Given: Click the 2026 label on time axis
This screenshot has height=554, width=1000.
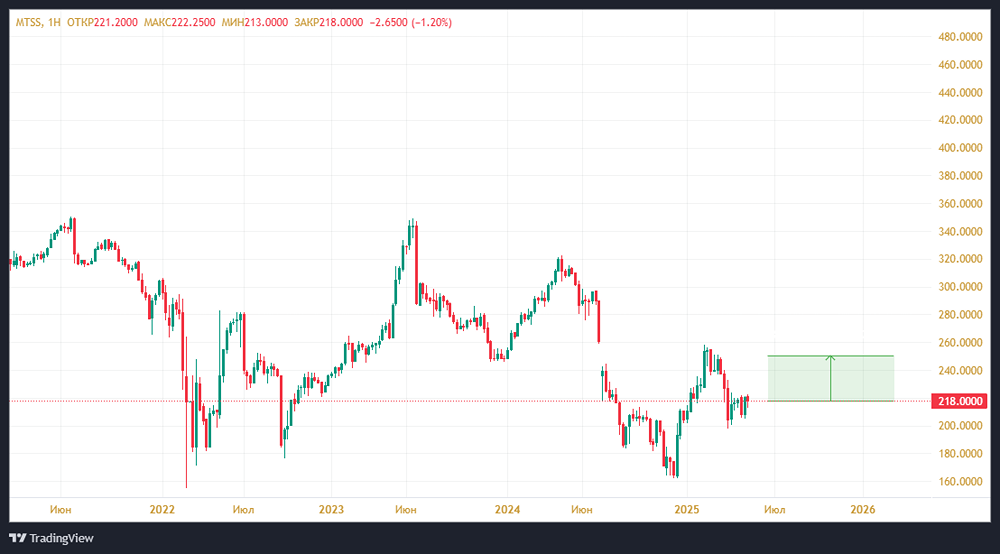Looking at the screenshot, I should [862, 509].
